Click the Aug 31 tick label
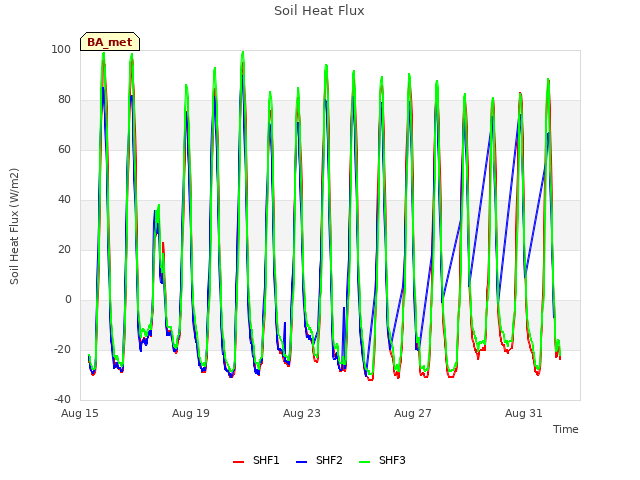This screenshot has height=480, width=640. (x=524, y=413)
